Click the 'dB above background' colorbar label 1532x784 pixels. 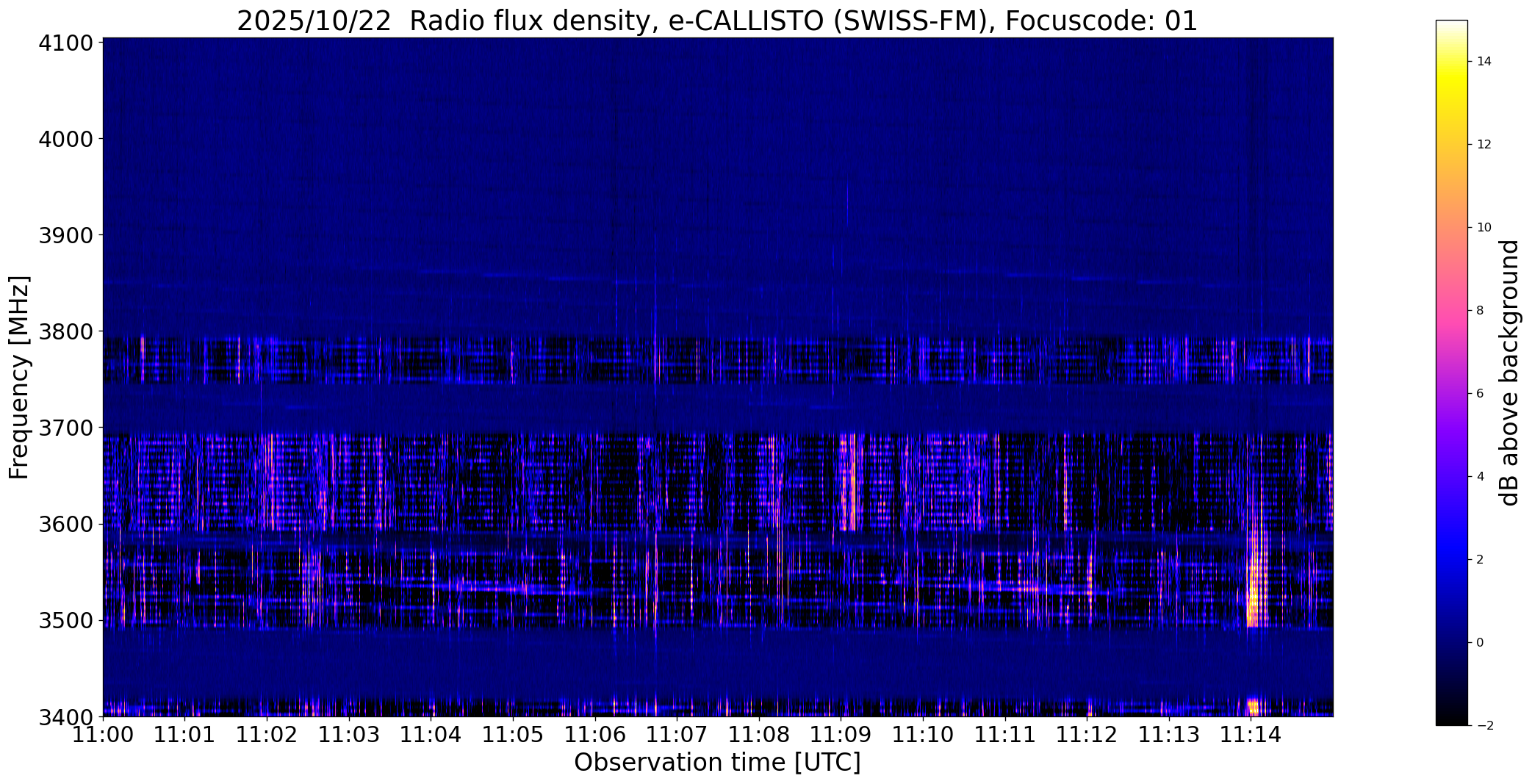point(1509,373)
